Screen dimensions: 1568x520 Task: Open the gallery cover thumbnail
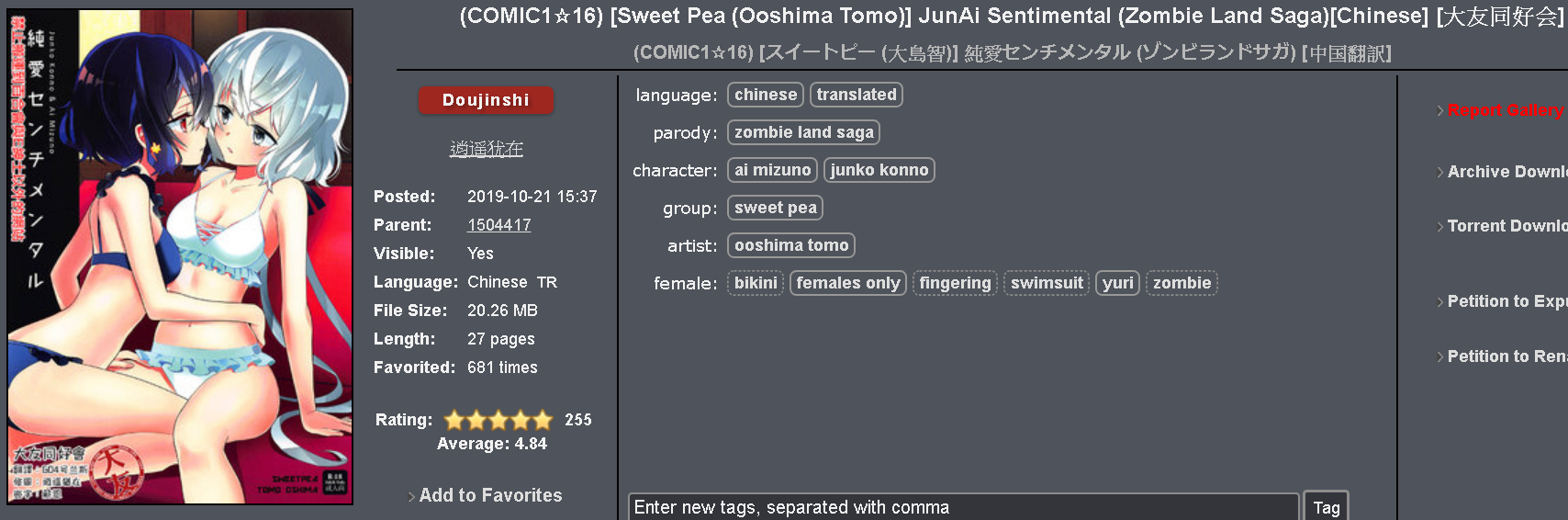pyautogui.click(x=180, y=256)
